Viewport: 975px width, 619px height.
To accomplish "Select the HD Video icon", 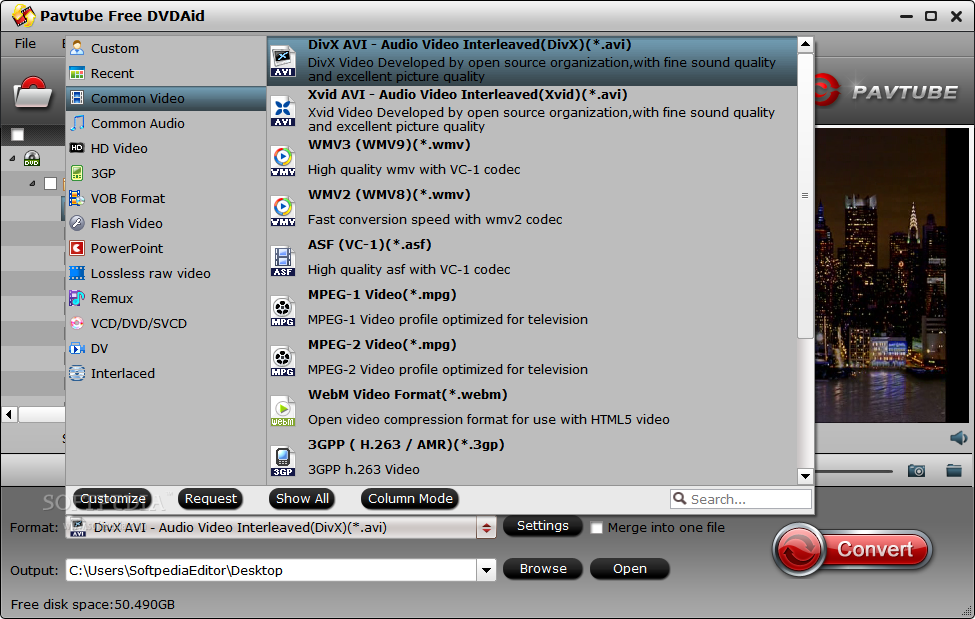I will point(77,147).
